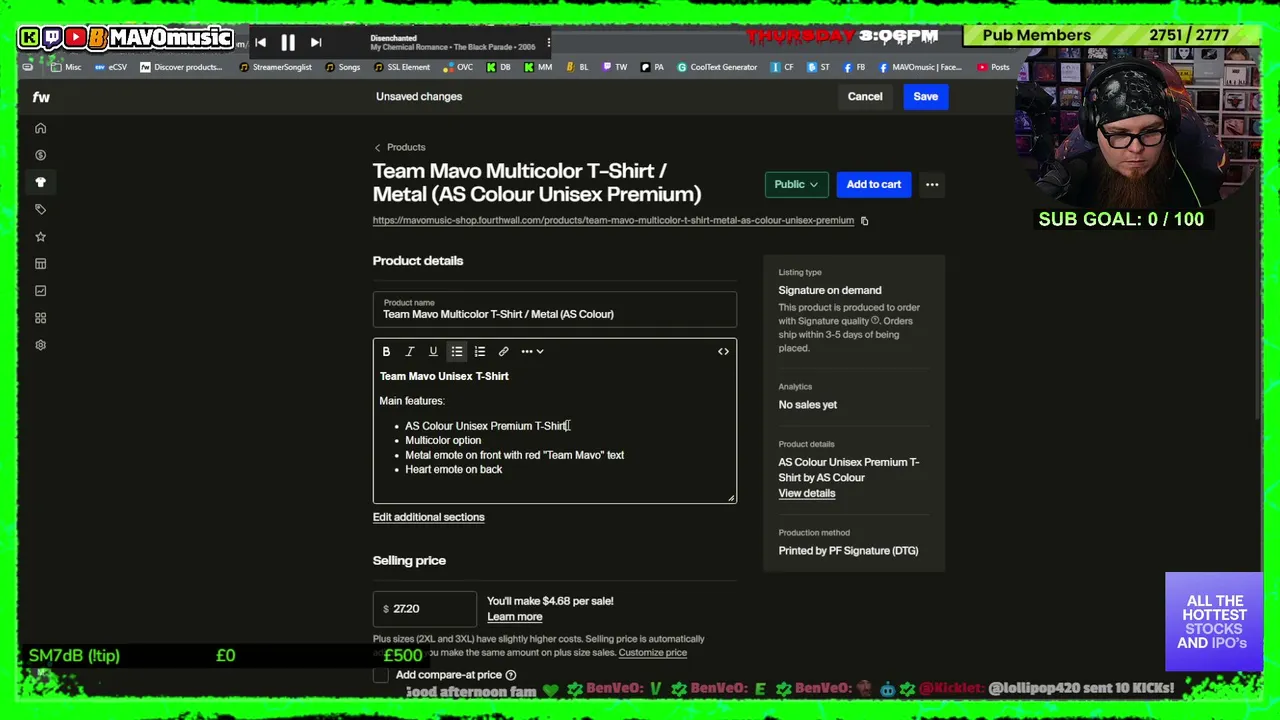Screen dimensions: 1280x720
Task: Open the CF bookmark
Action: click(x=782, y=67)
